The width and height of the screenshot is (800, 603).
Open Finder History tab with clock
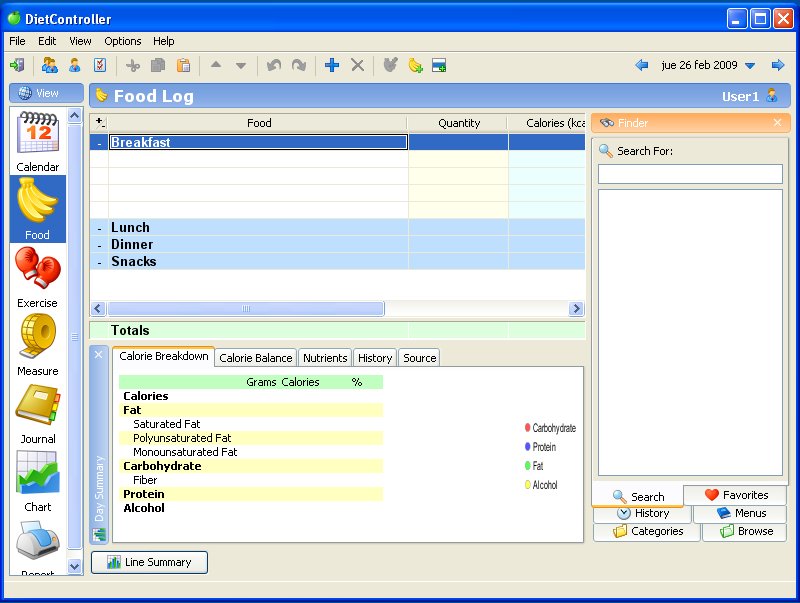pyautogui.click(x=643, y=513)
